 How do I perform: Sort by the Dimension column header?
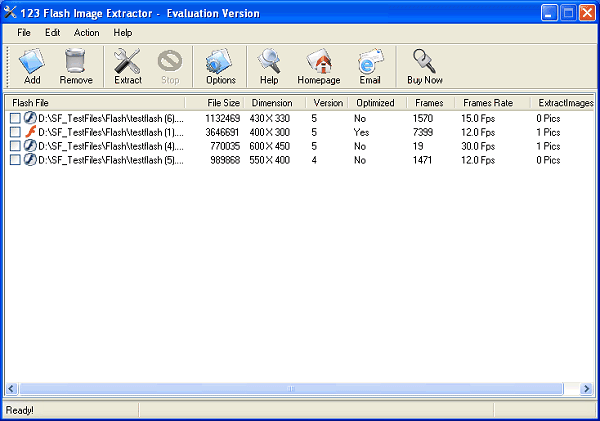coord(275,103)
